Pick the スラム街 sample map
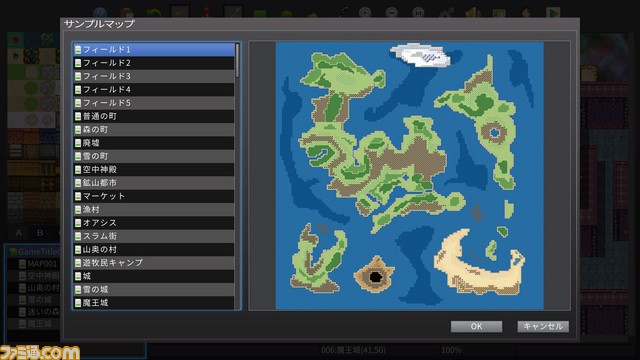The width and height of the screenshot is (640, 360). pos(154,236)
